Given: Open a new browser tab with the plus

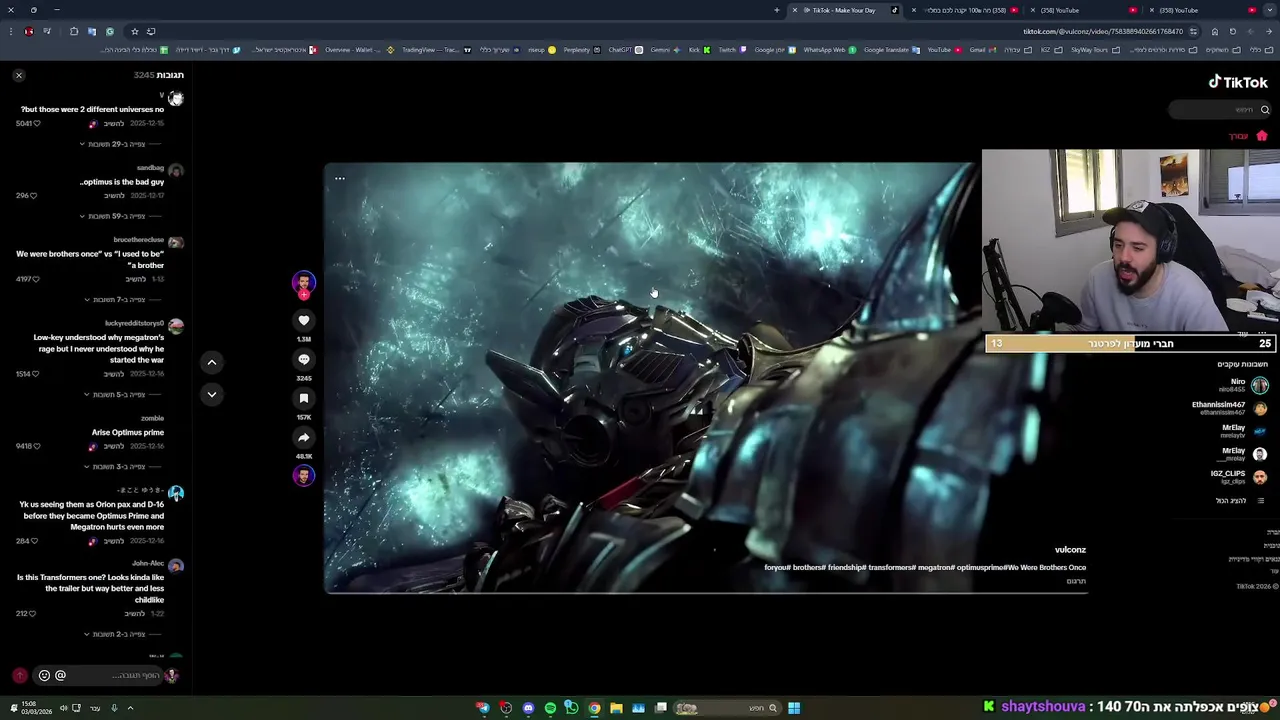Looking at the screenshot, I should (x=776, y=10).
